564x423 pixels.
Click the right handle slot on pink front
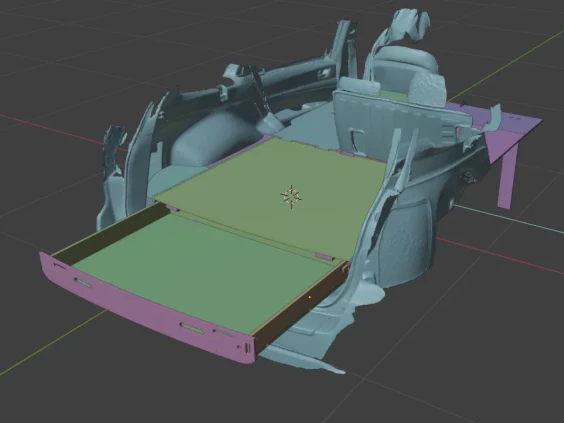(x=191, y=328)
